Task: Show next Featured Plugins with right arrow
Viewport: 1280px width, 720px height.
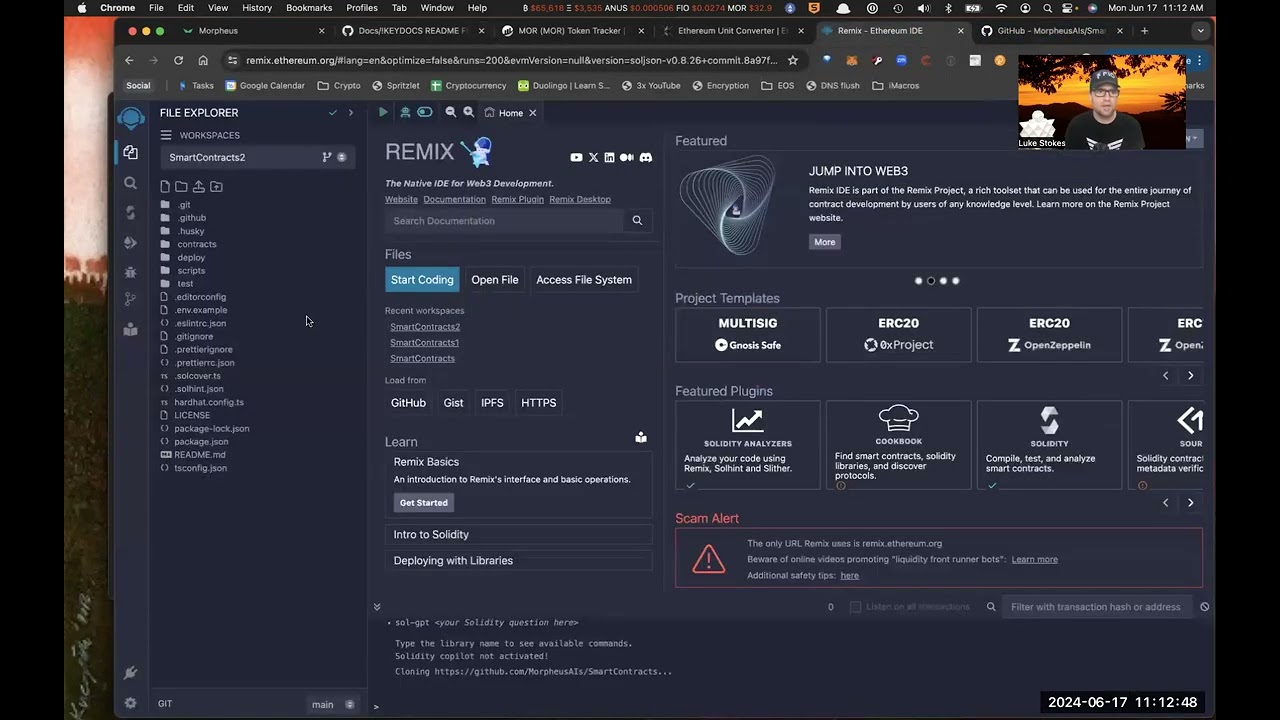Action: pyautogui.click(x=1190, y=503)
